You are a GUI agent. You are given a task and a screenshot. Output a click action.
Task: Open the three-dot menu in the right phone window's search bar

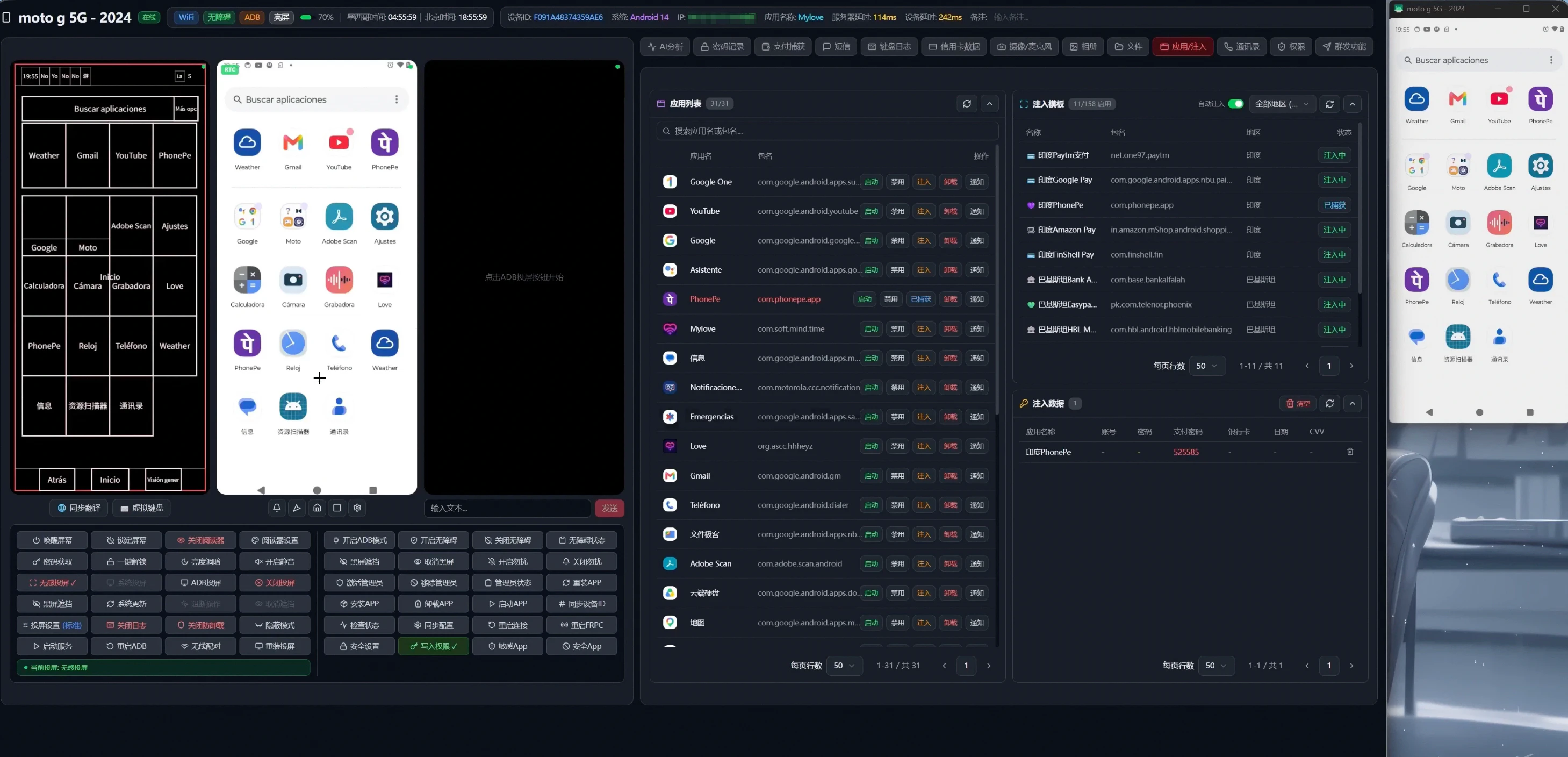(x=1551, y=60)
